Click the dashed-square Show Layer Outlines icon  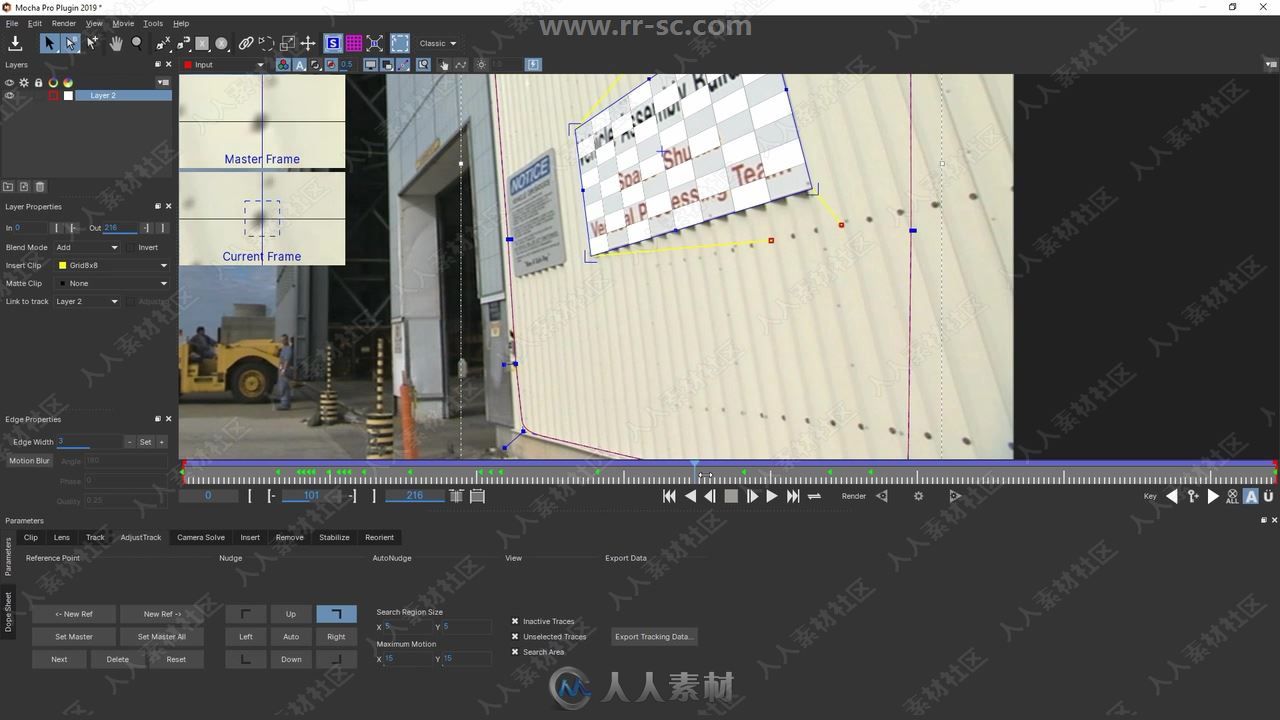[x=399, y=43]
